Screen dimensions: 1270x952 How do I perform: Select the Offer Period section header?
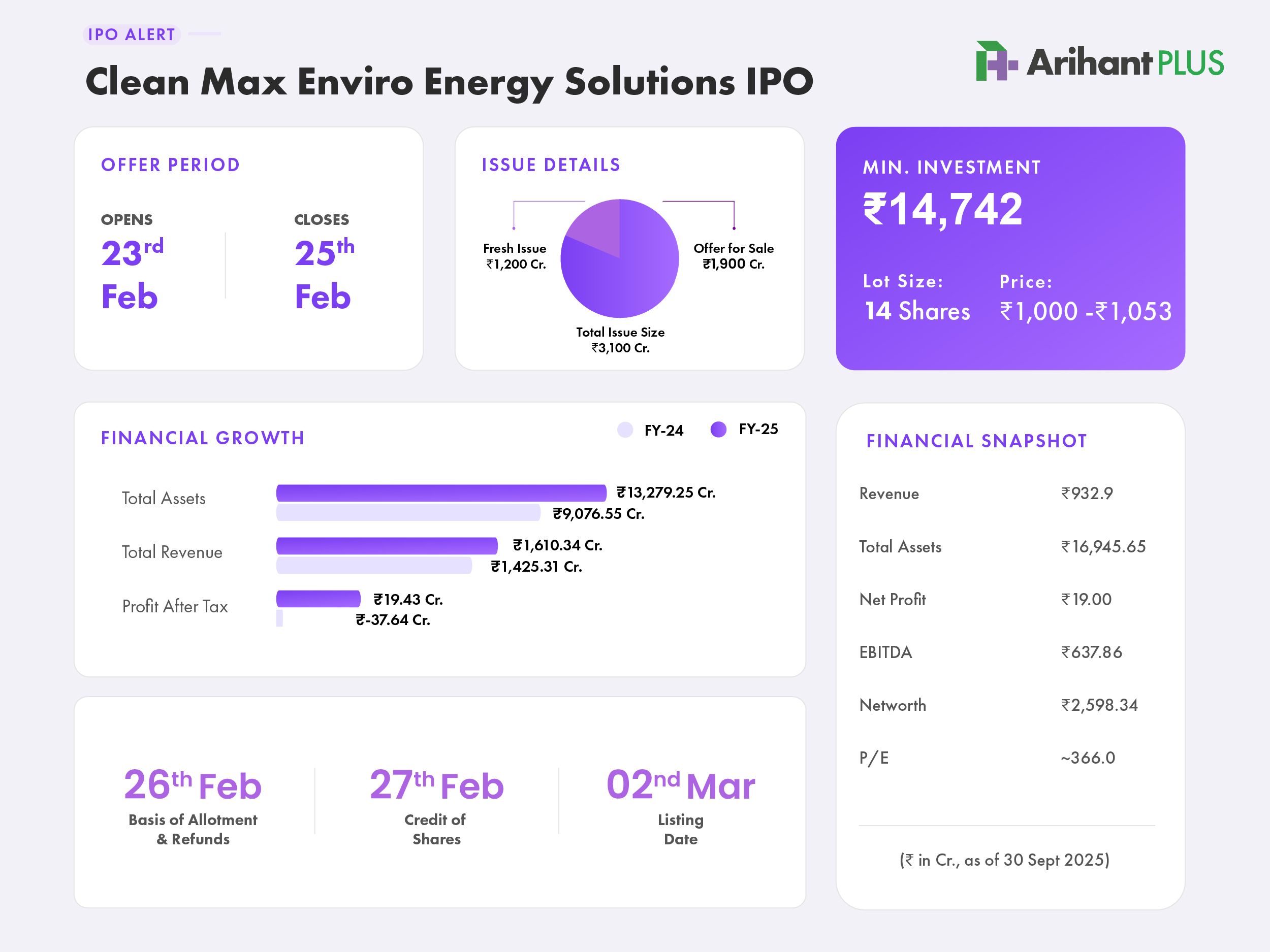(x=170, y=165)
